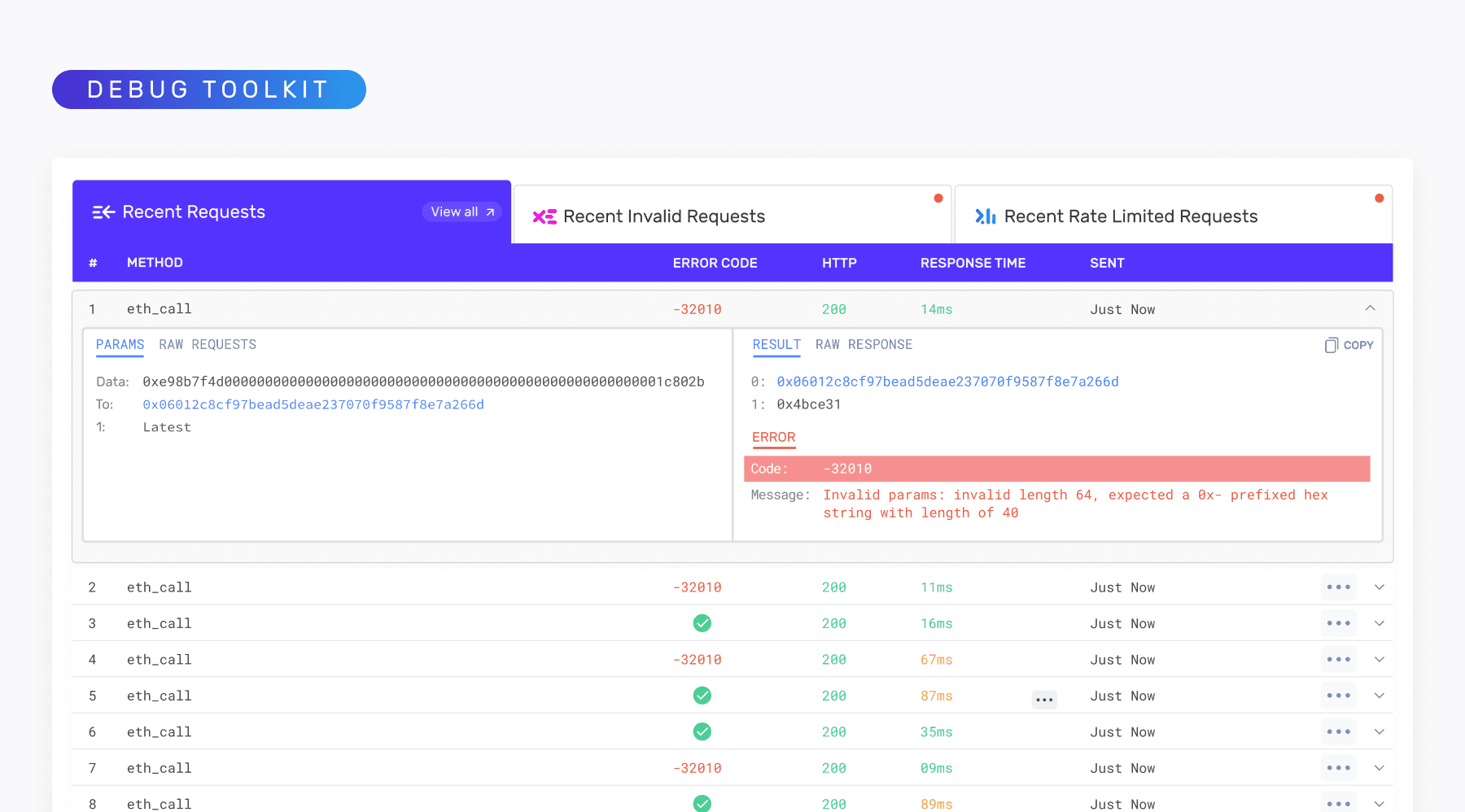Open the RAW REQUESTS tab
The image size is (1465, 812).
pyautogui.click(x=208, y=345)
